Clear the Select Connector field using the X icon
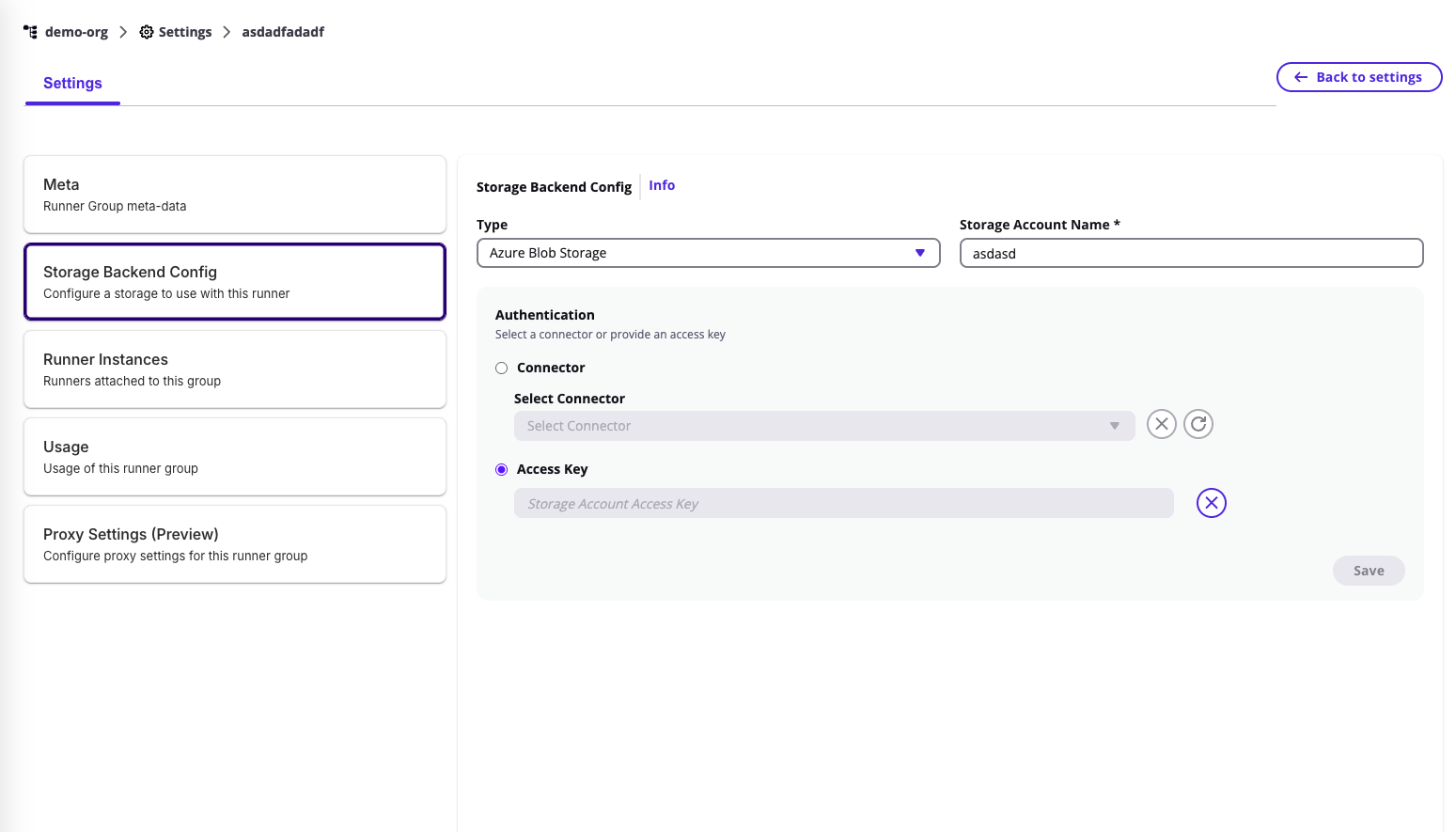Image resolution: width=1456 pixels, height=832 pixels. tap(1161, 424)
